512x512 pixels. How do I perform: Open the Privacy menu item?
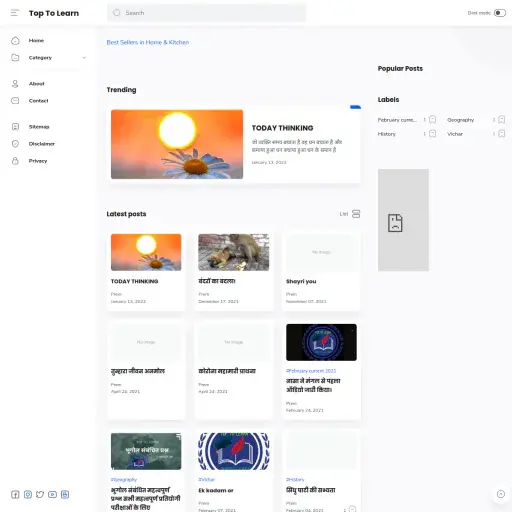click(38, 161)
